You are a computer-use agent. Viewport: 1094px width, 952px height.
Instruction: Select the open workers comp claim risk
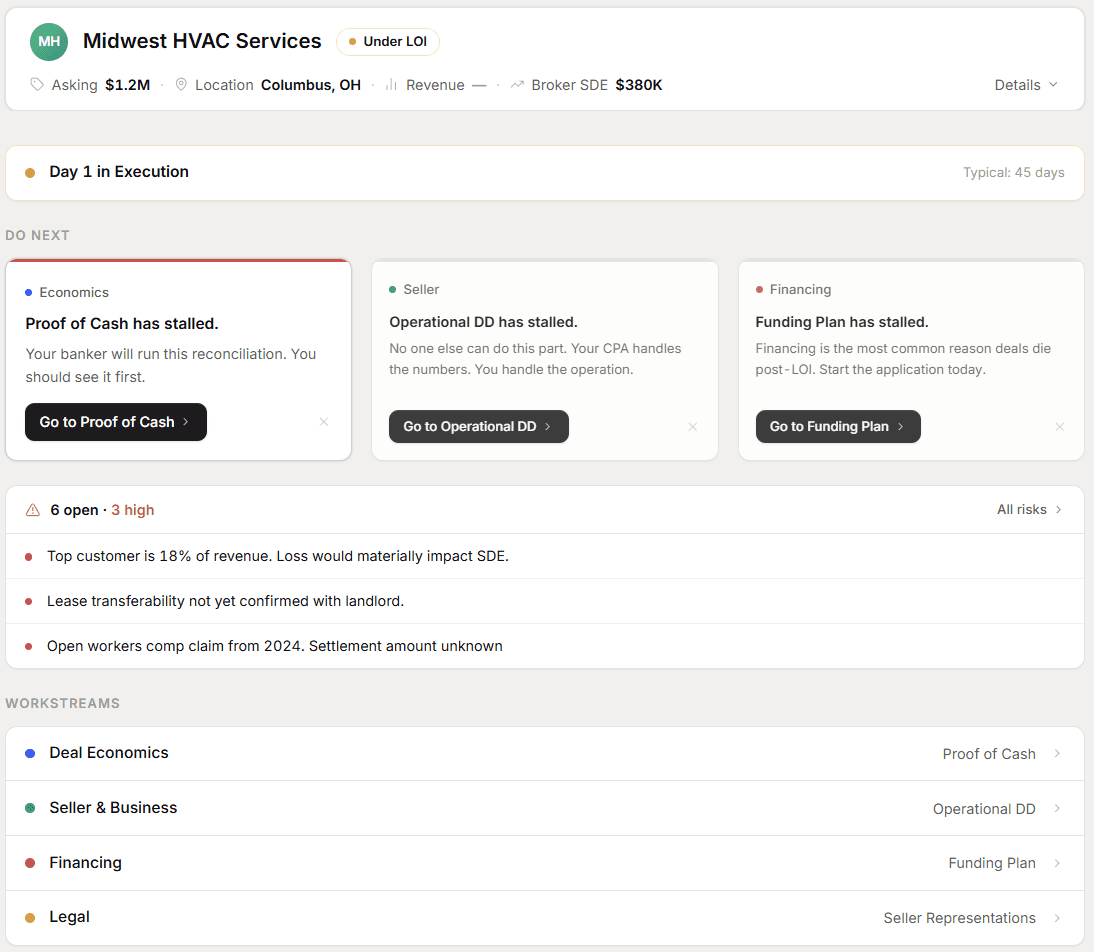click(545, 646)
